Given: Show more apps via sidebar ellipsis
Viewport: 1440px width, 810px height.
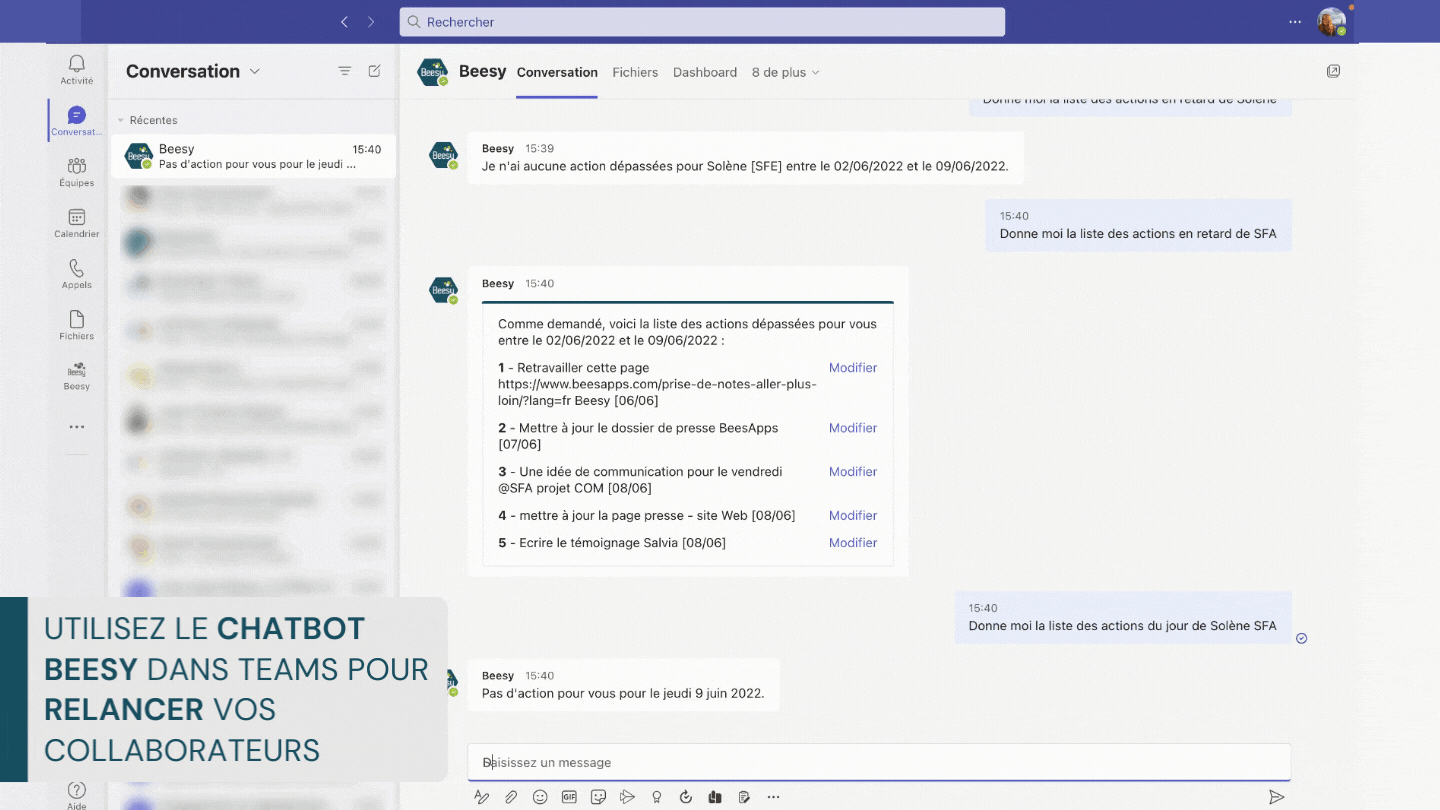Looking at the screenshot, I should (x=77, y=427).
